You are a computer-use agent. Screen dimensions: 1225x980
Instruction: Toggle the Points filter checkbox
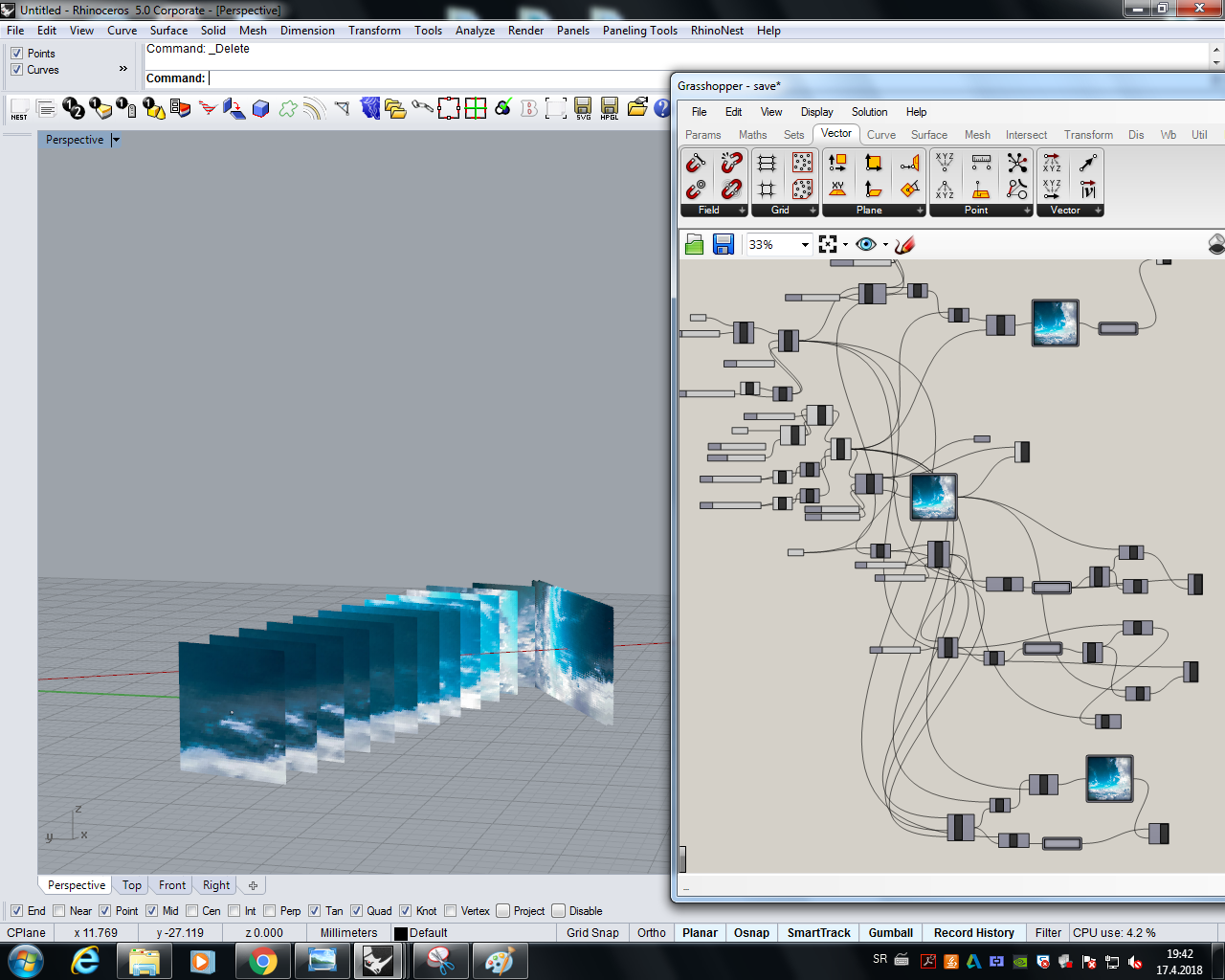click(16, 54)
